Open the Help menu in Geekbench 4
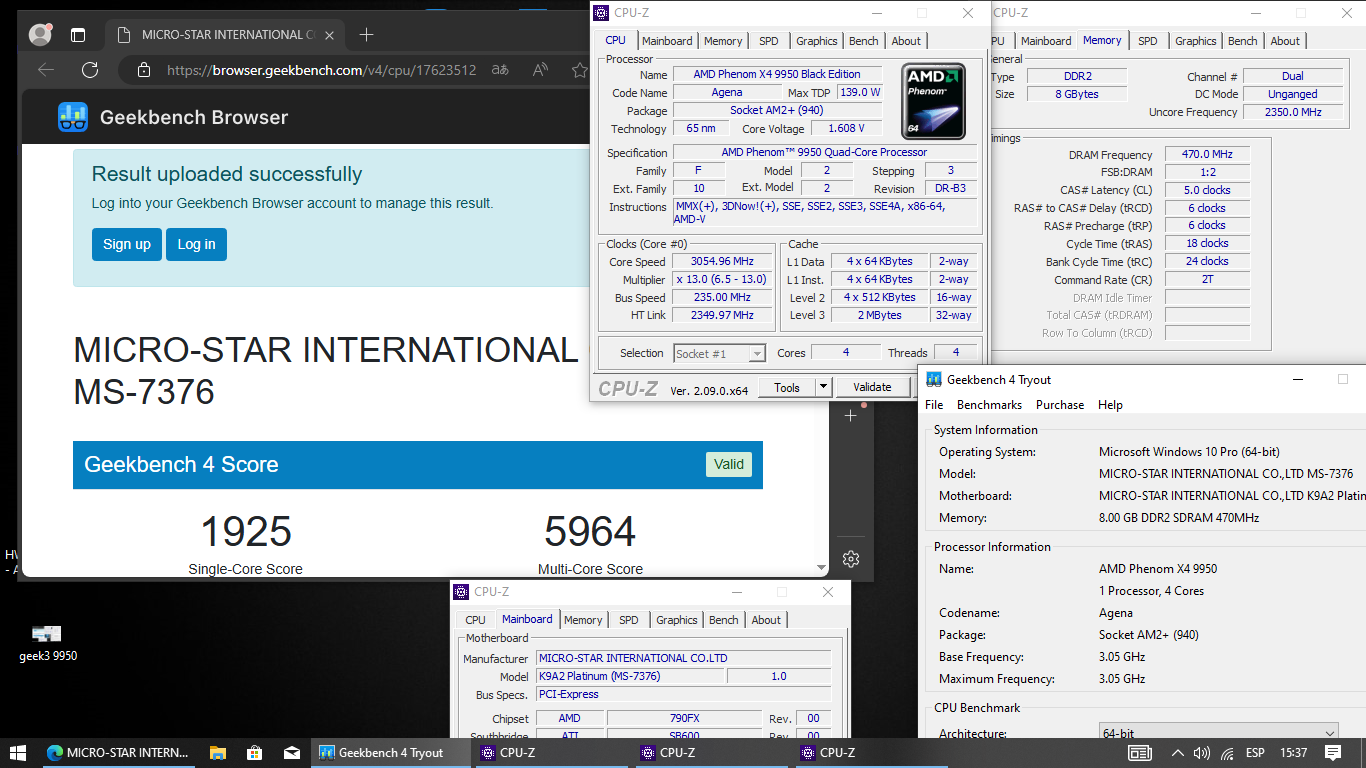The height and width of the screenshot is (768, 1366). click(1110, 405)
